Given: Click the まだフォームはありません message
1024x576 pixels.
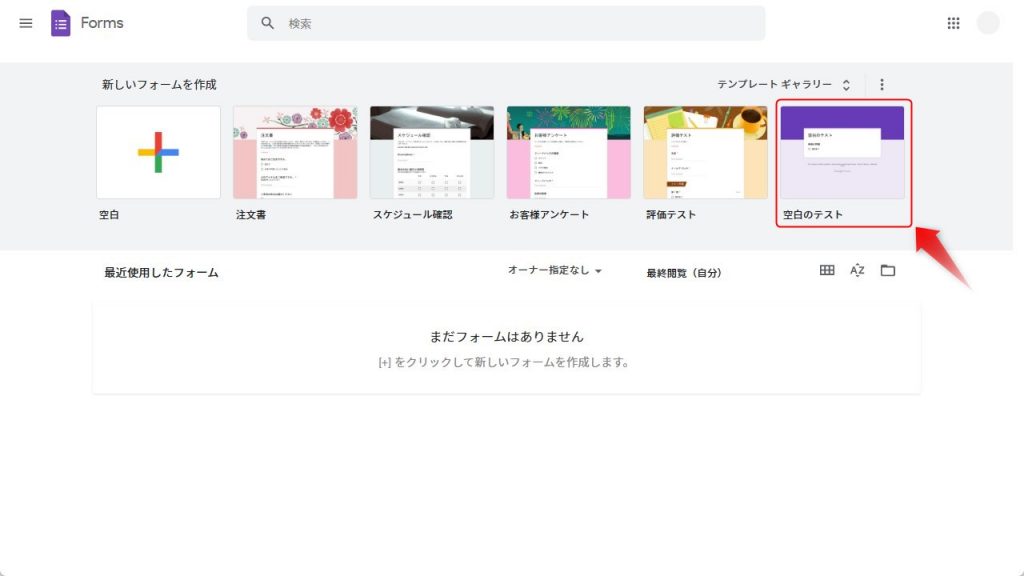Looking at the screenshot, I should point(507,337).
